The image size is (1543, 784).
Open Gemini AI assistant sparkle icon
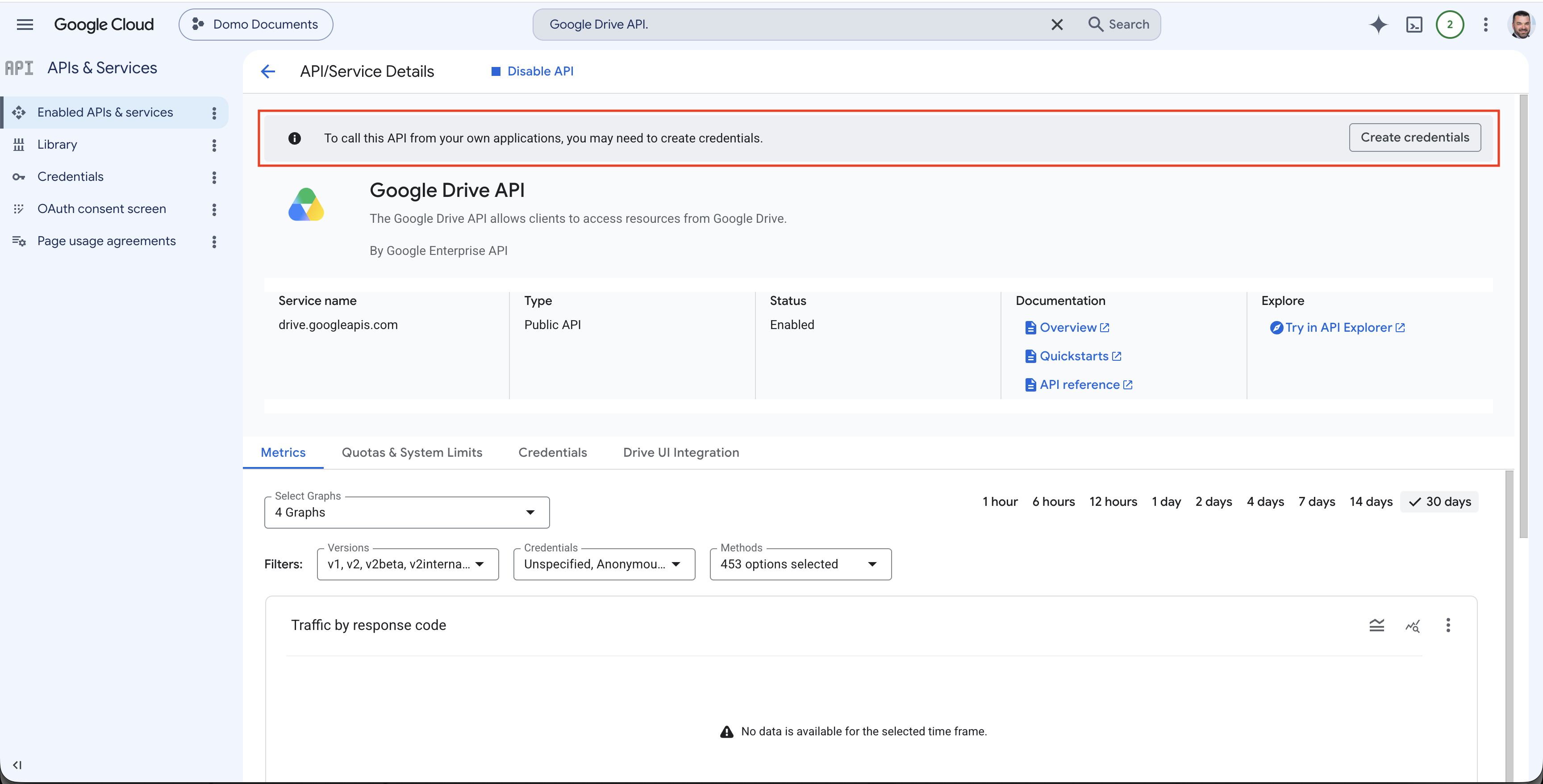coord(1378,25)
